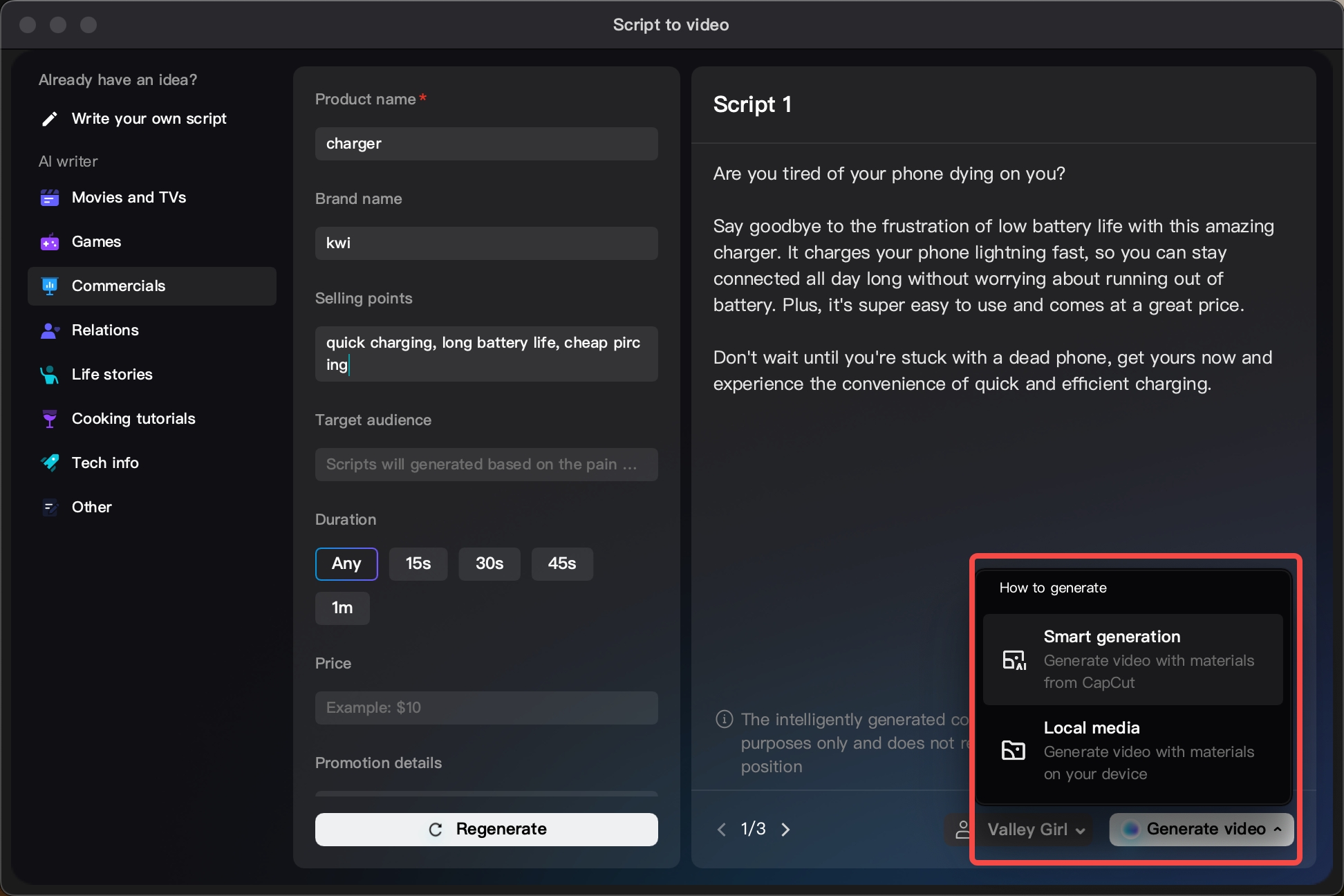Click the Script 1 heading
The width and height of the screenshot is (1344, 896).
click(x=752, y=104)
